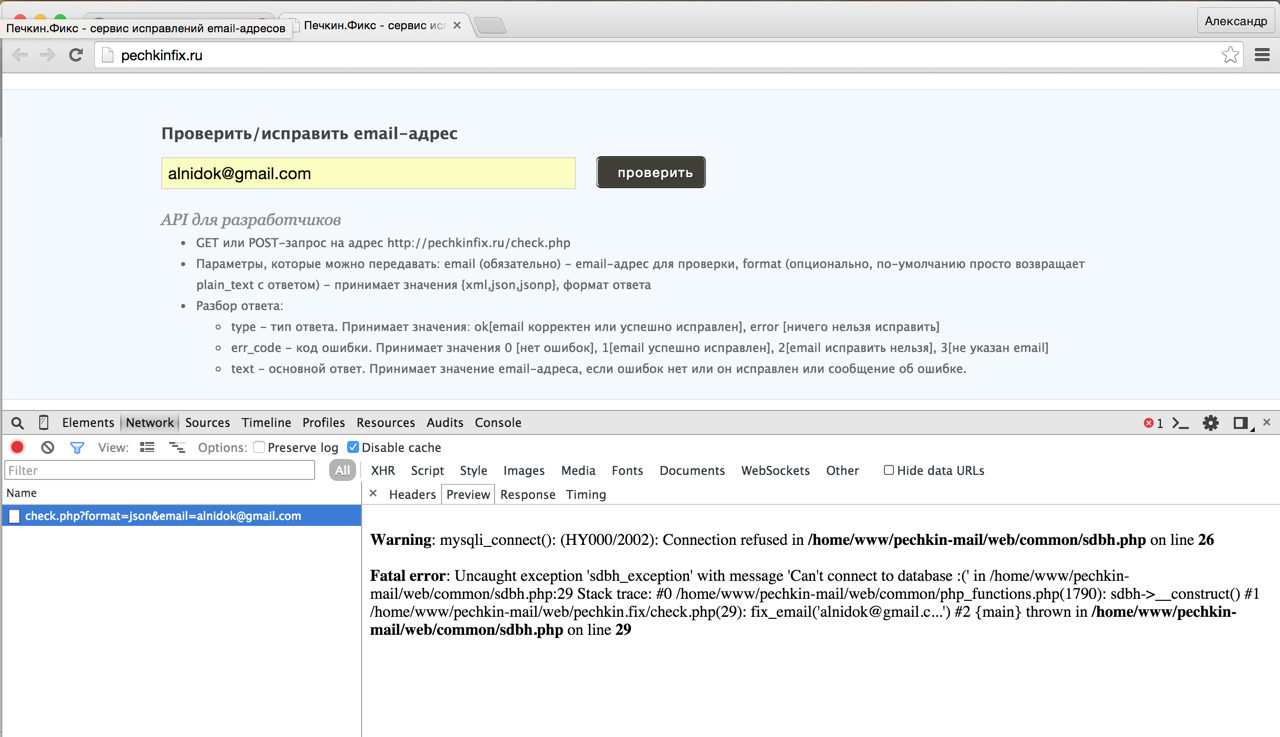Image resolution: width=1280 pixels, height=737 pixels.
Task: Filter requests by Other type
Action: 842,470
